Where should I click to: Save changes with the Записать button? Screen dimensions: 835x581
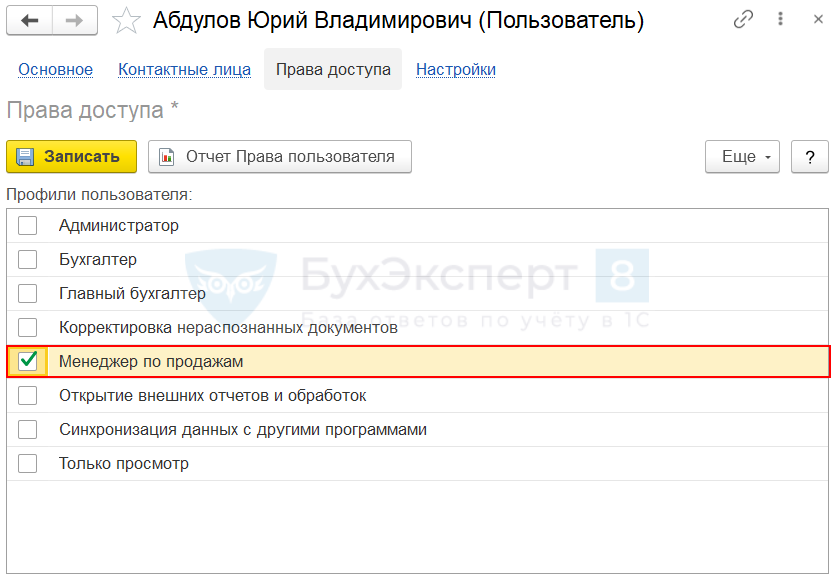(71, 157)
